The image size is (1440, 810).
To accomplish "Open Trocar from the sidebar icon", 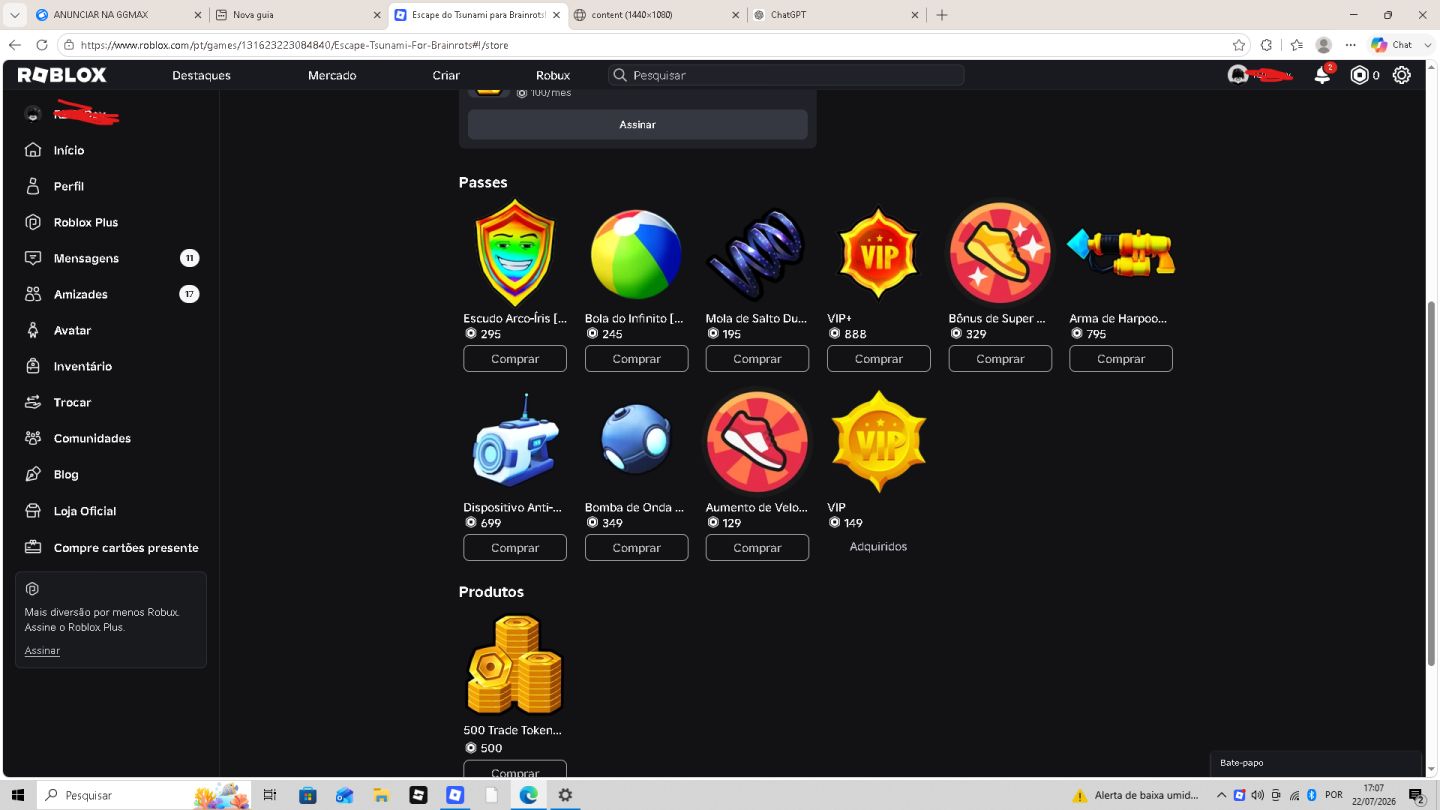I will (33, 402).
